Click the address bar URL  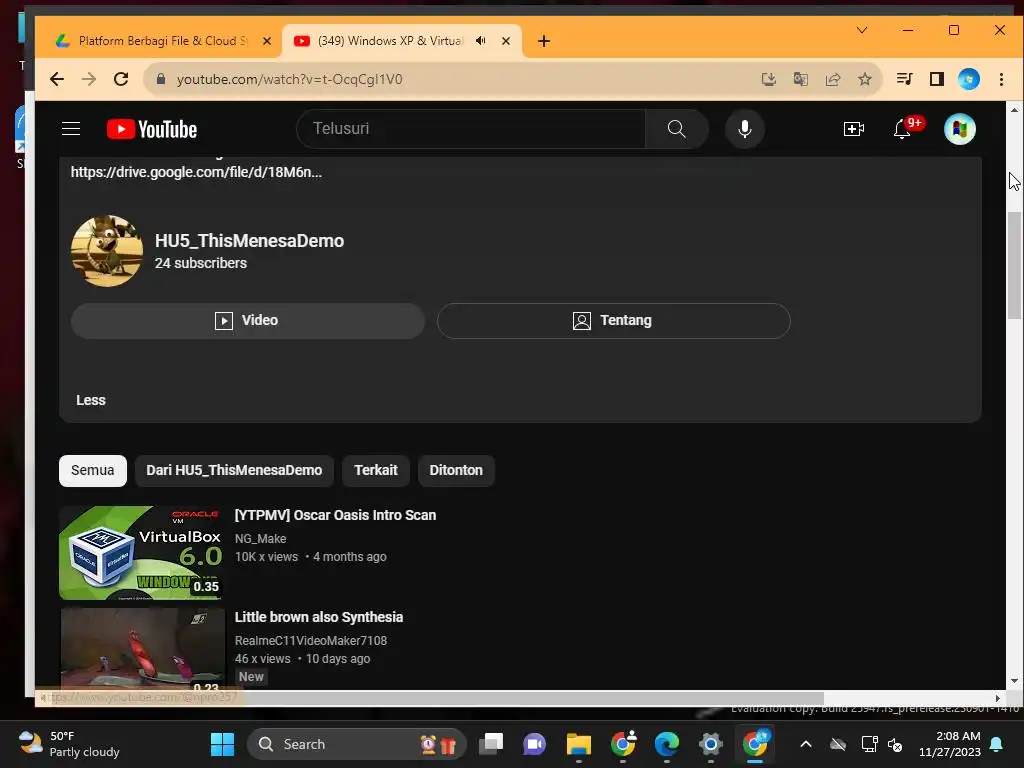(x=289, y=79)
